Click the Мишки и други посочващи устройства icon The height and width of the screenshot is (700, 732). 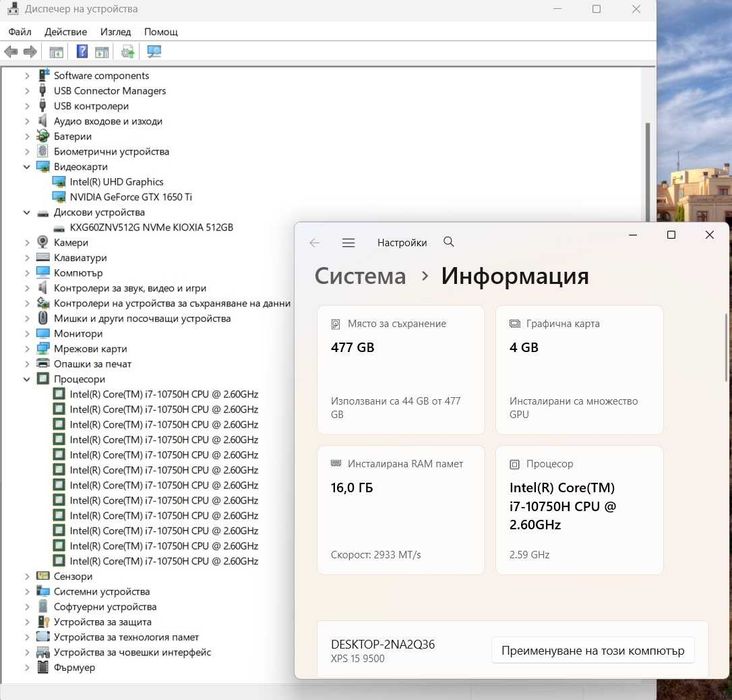pos(42,318)
